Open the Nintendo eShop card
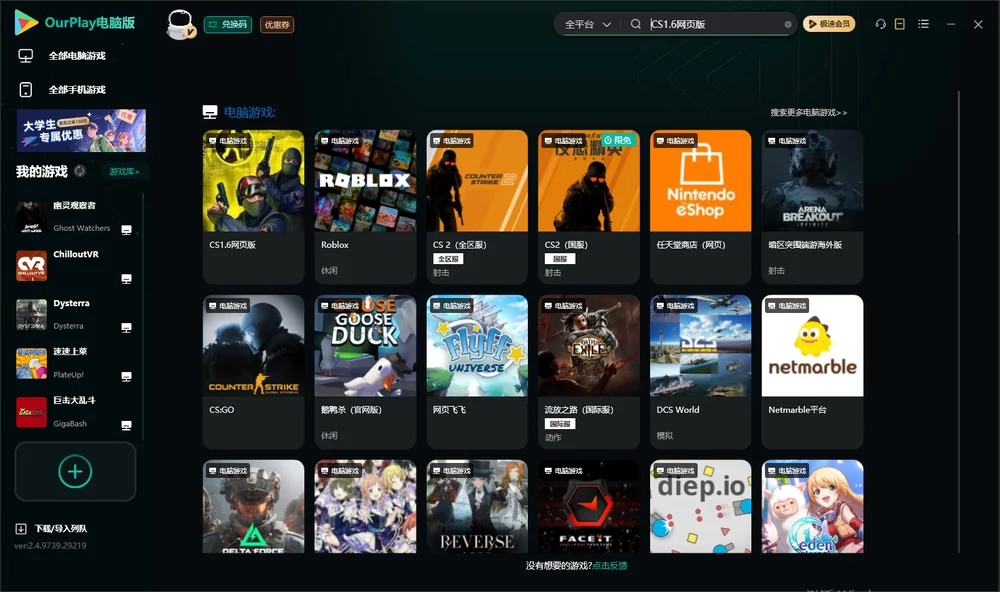 (x=700, y=207)
